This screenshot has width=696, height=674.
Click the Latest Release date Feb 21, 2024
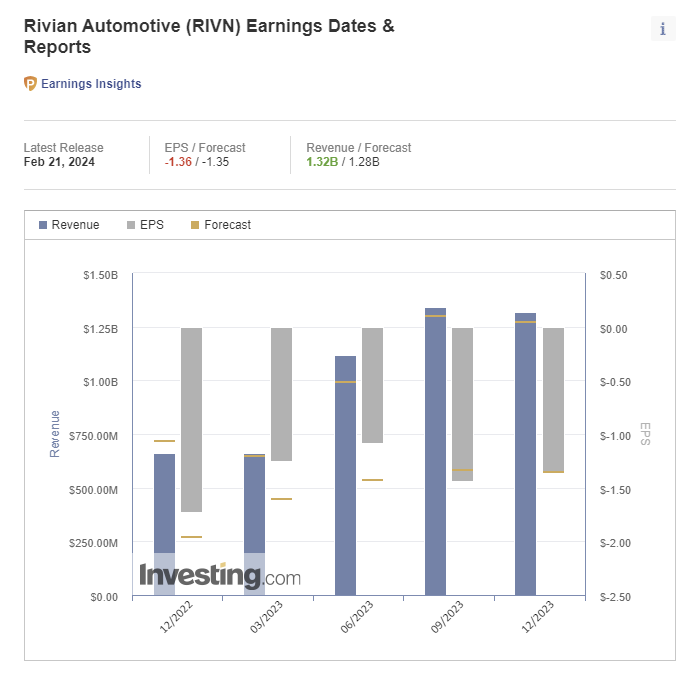[59, 162]
